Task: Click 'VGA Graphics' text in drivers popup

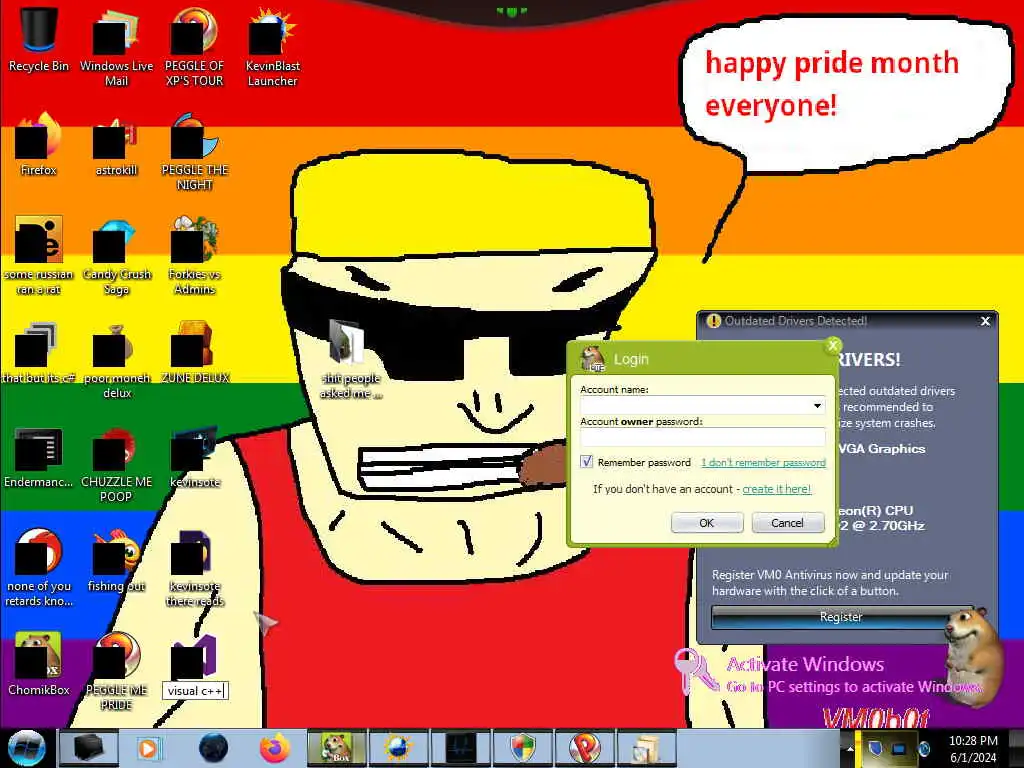Action: (882, 449)
